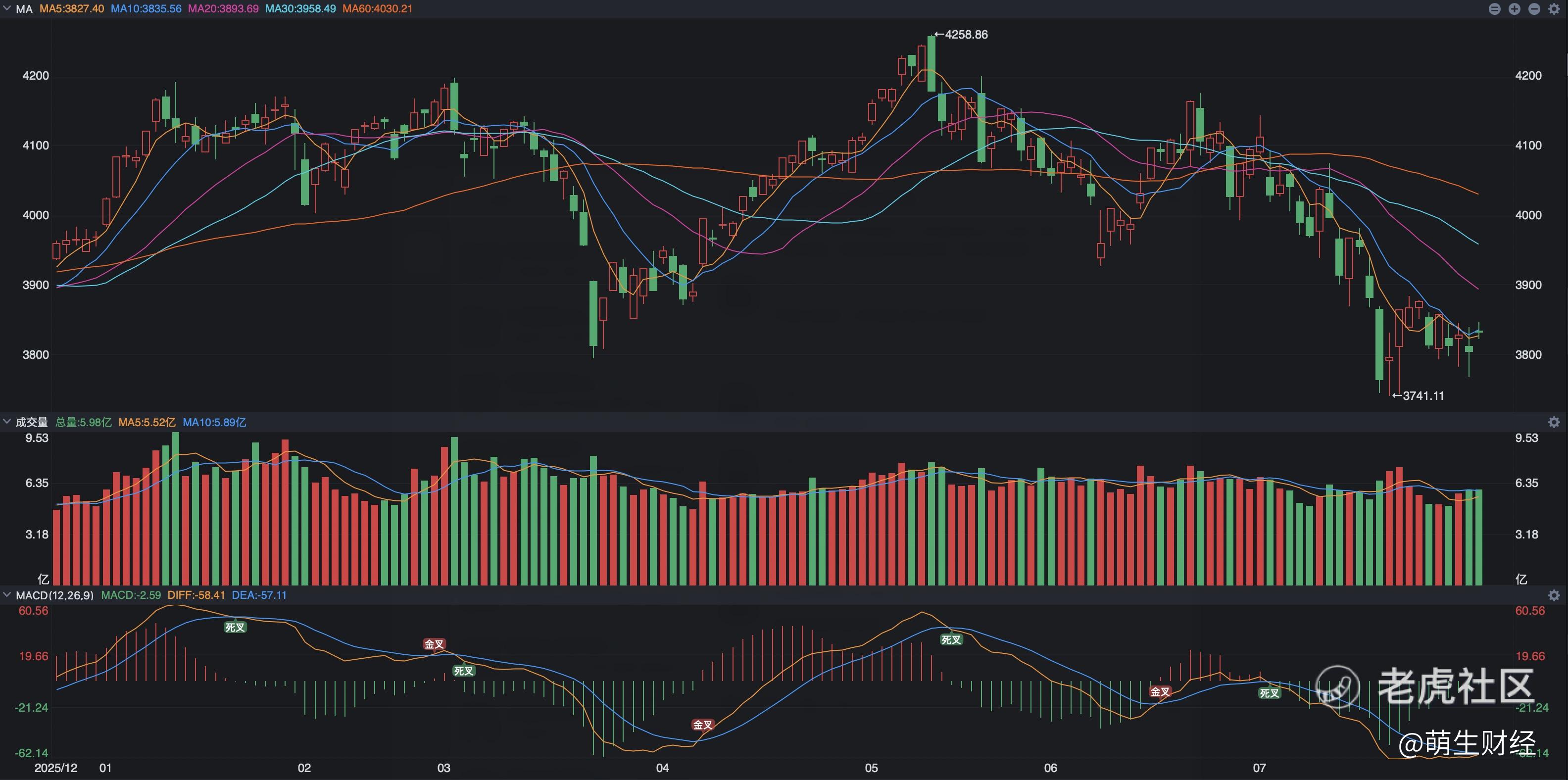This screenshot has width=1568, height=780.
Task: Click the 01 month label on date axis
Action: (105, 768)
